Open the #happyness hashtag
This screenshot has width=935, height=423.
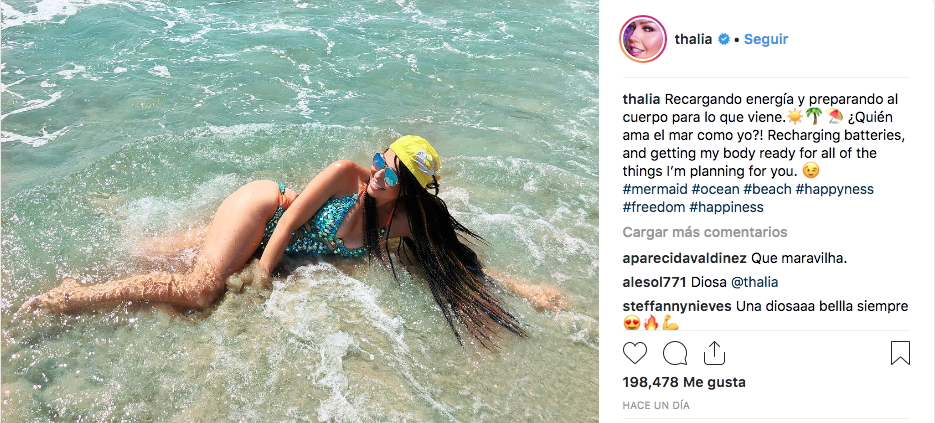834,189
